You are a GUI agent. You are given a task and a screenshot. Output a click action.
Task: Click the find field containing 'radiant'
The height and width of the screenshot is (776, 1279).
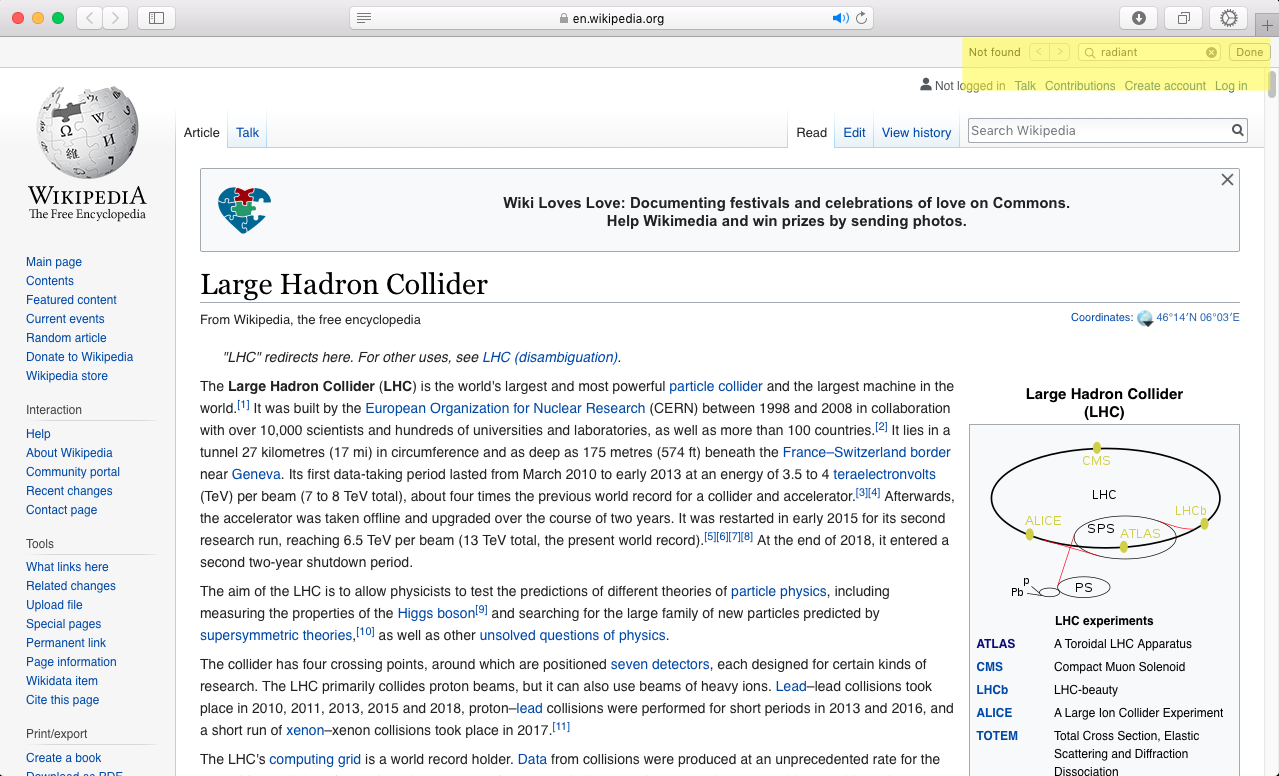(x=1148, y=52)
